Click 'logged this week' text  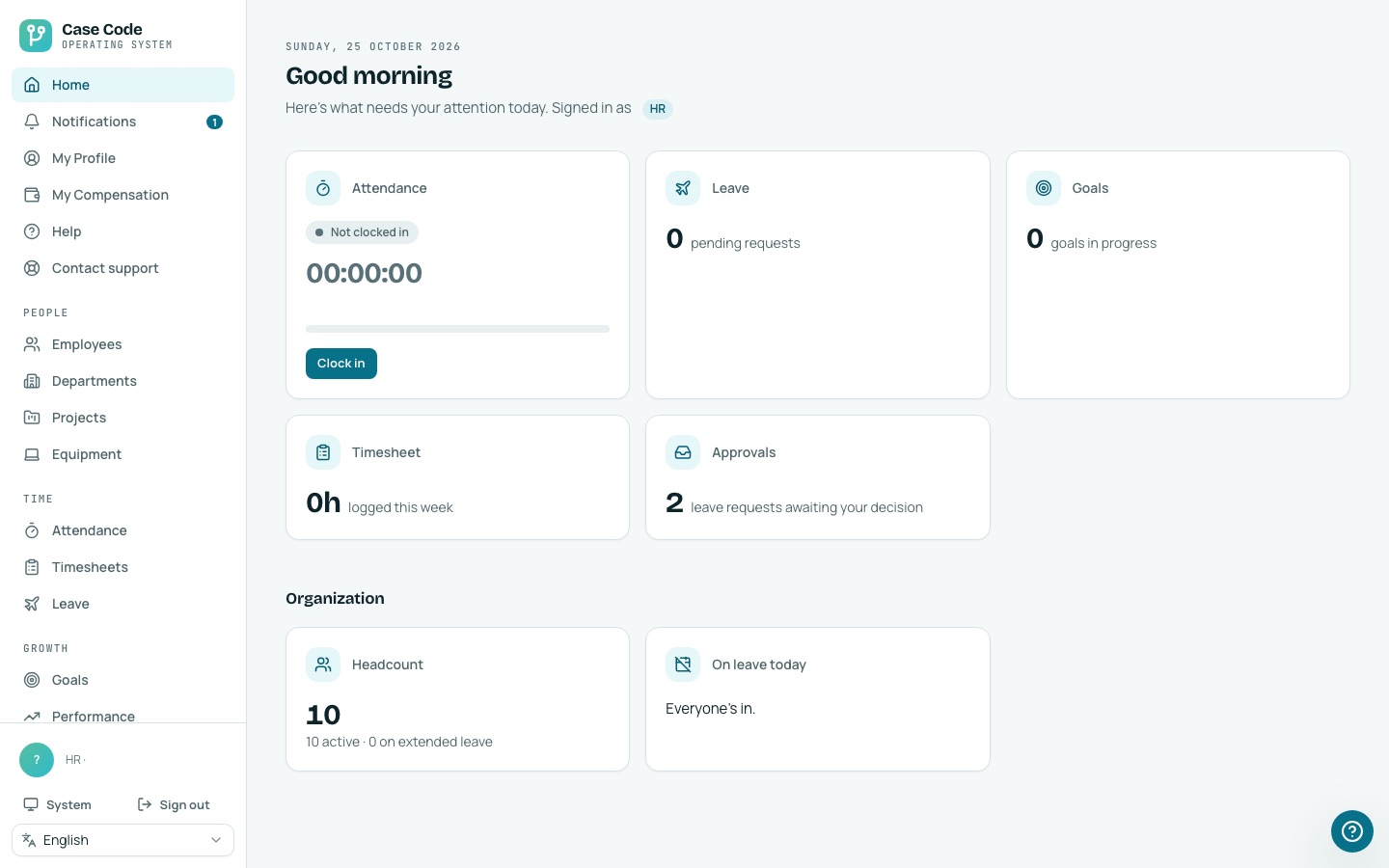[400, 507]
